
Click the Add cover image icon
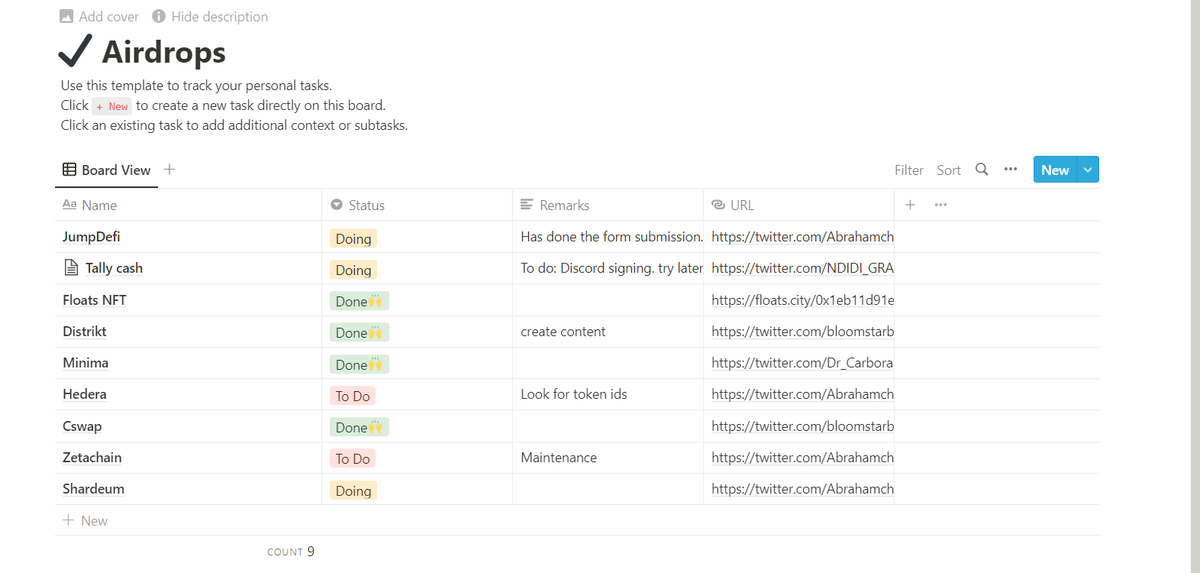pos(67,16)
